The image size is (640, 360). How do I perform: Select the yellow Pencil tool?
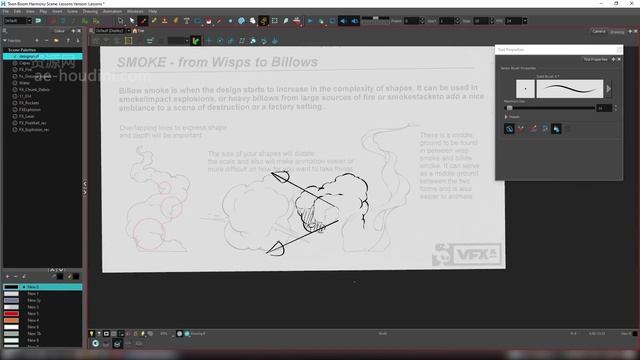pyautogui.click(x=154, y=20)
